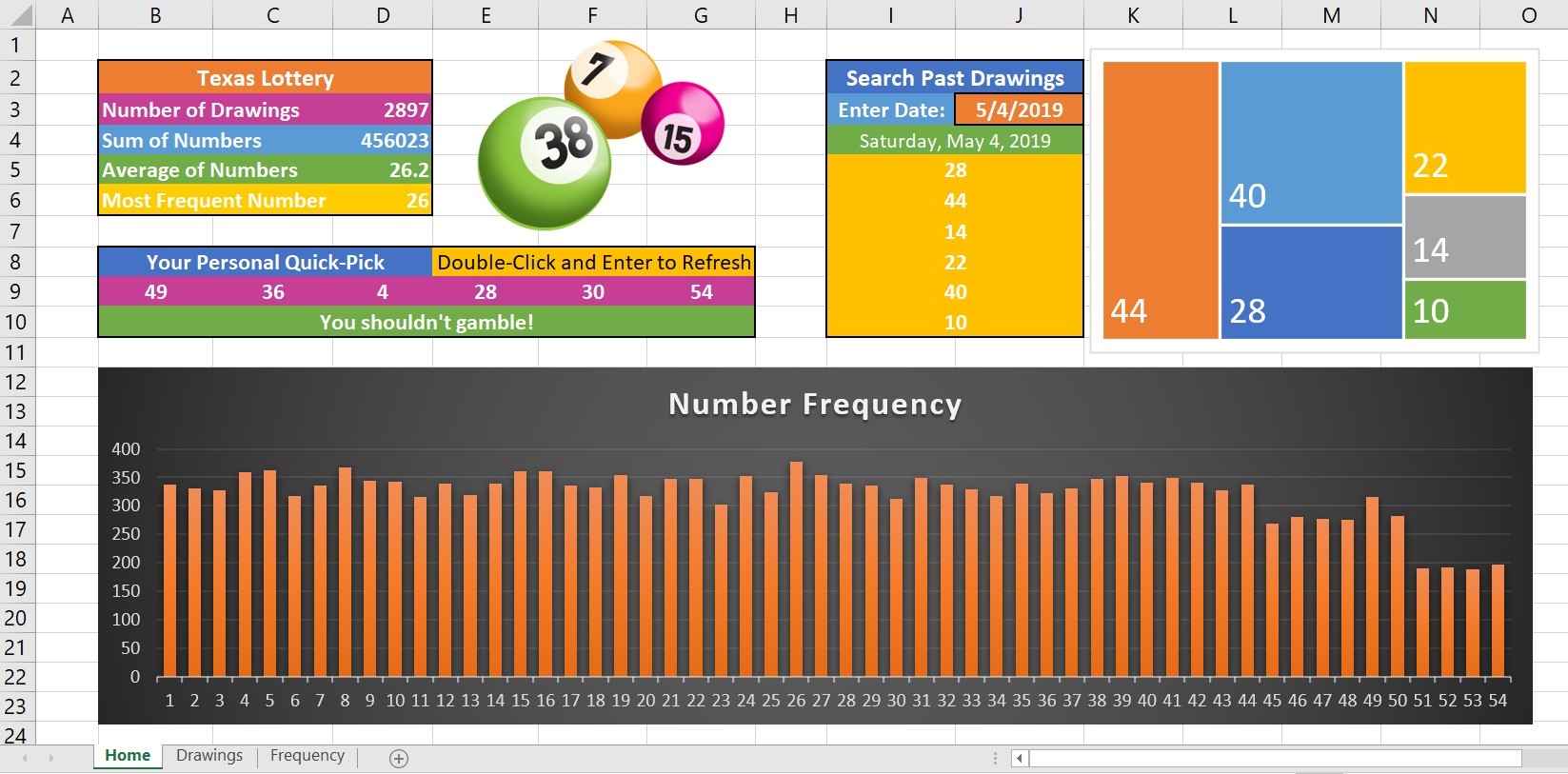Select row header 1
Screen dimensions: 1568x774
[16, 45]
